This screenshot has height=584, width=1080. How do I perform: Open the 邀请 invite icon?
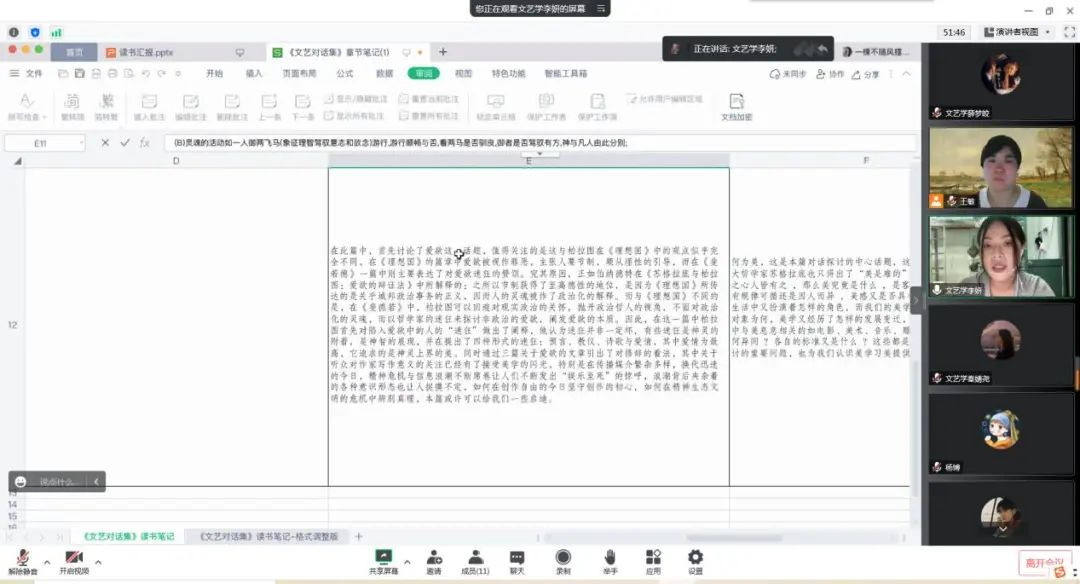point(434,560)
